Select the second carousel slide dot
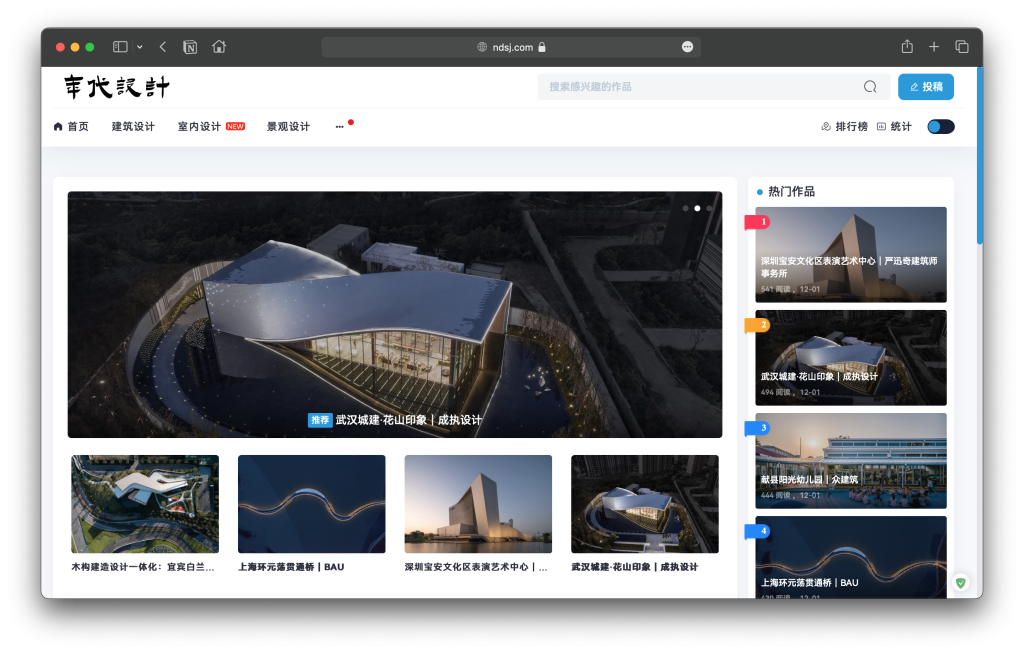The image size is (1024, 653). (697, 208)
